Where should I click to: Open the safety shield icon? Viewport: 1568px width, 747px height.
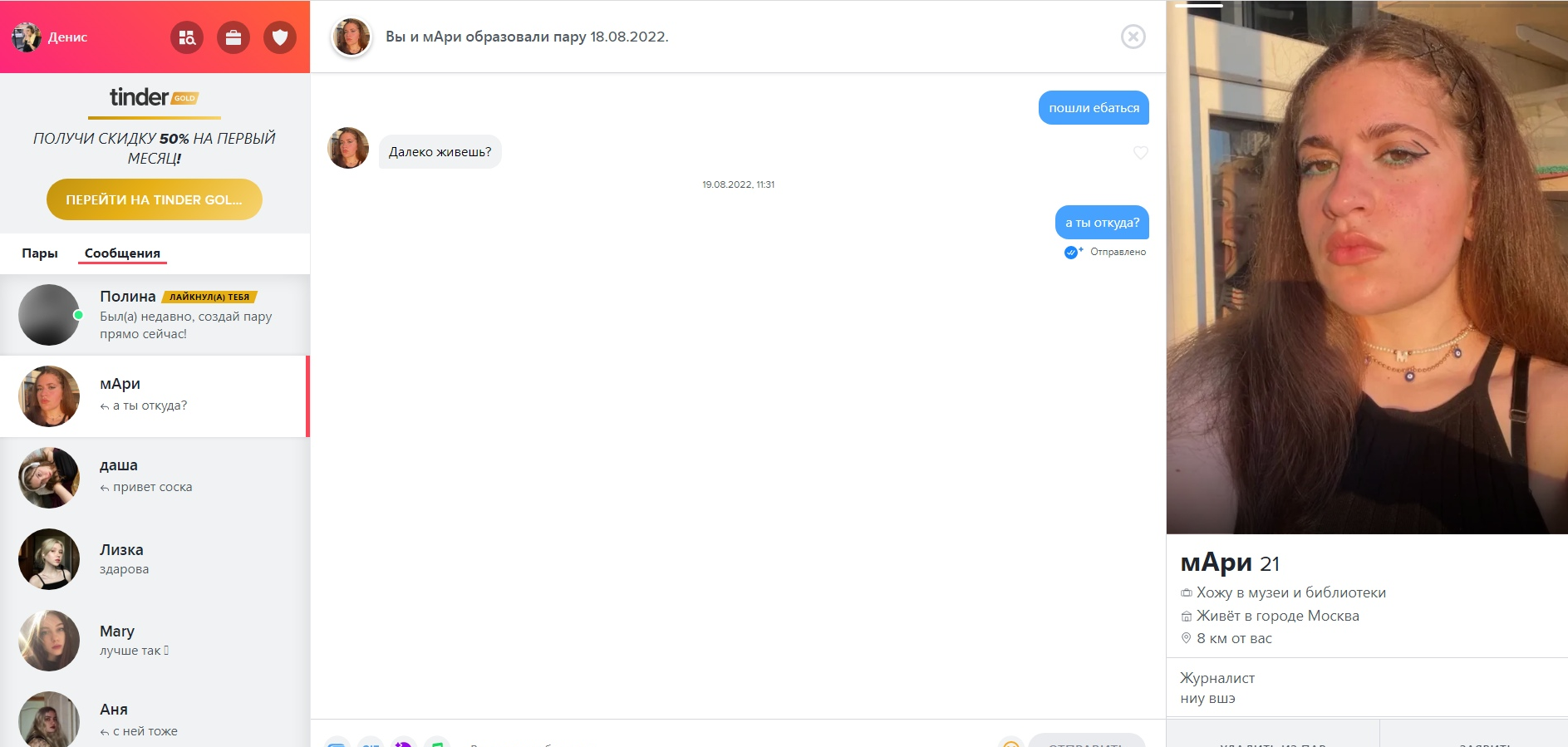pos(280,37)
